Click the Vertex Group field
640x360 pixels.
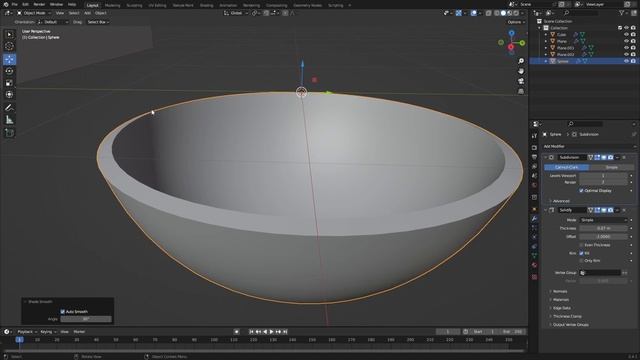tap(600, 273)
